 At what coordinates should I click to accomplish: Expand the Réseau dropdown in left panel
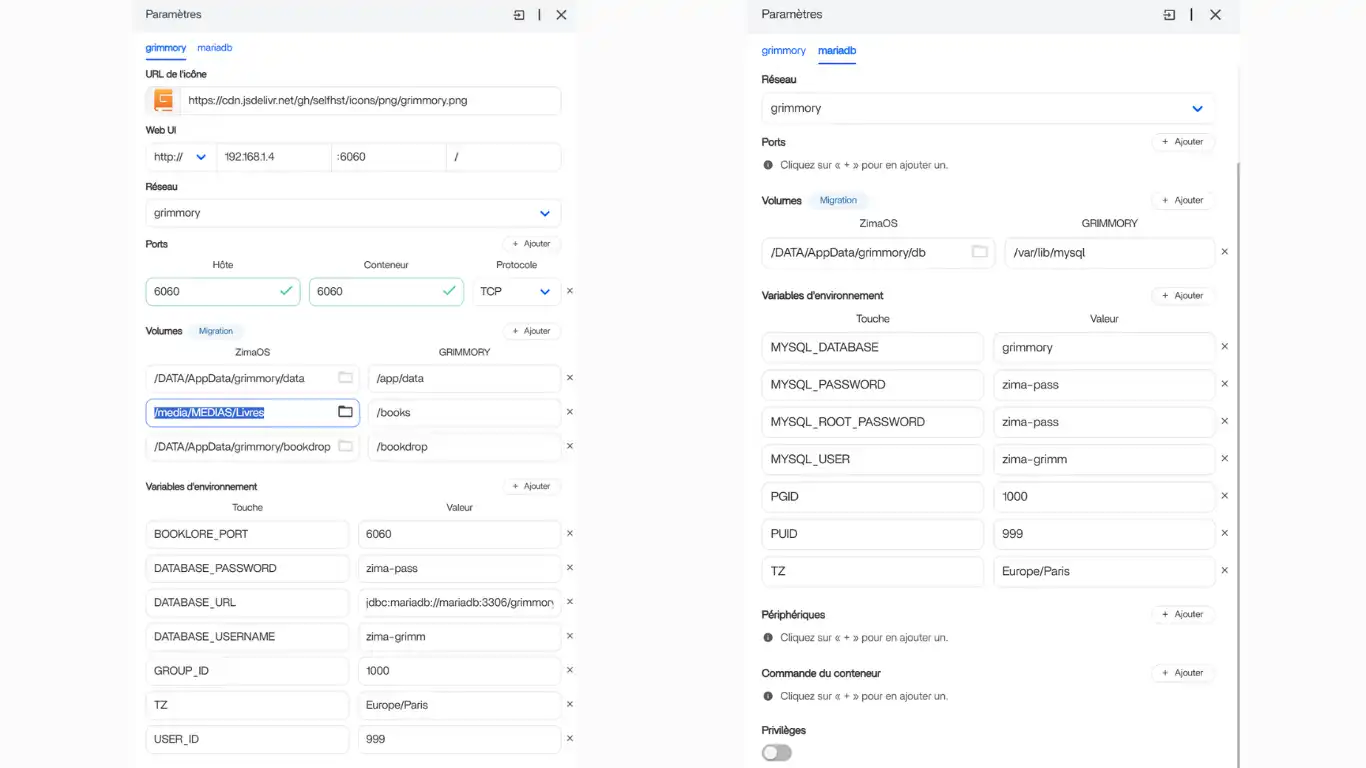pos(353,213)
